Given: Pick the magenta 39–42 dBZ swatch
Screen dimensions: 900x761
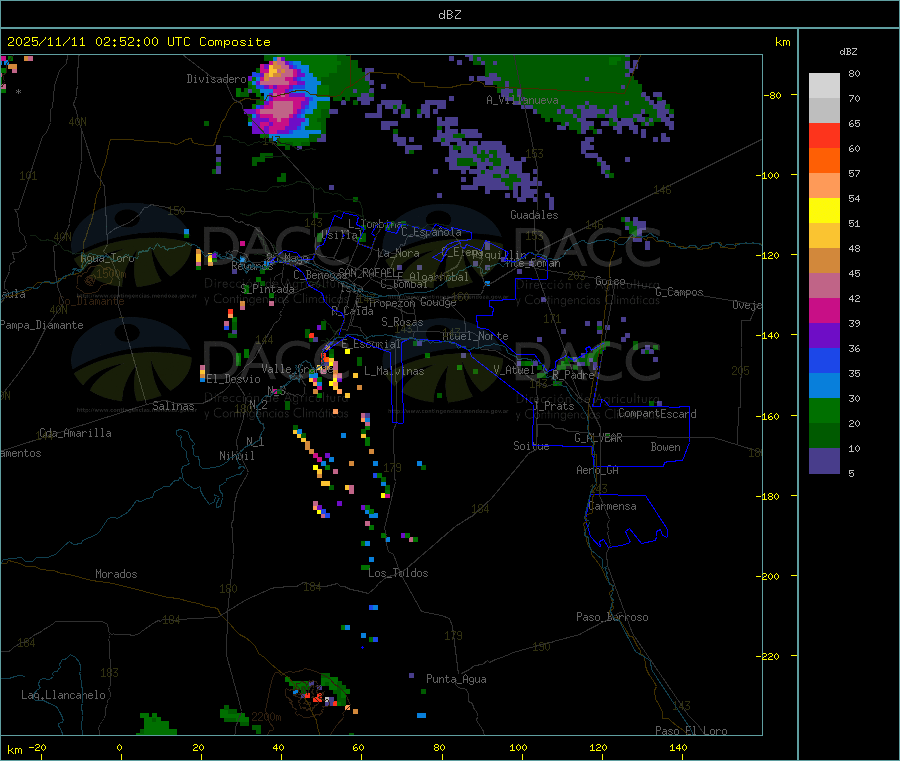Looking at the screenshot, I should 824,310.
